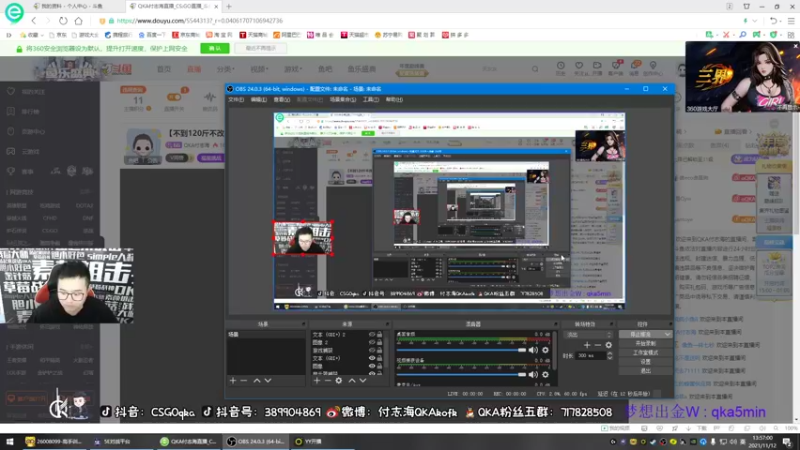Add a new scene in OBS Scenes panel
The height and width of the screenshot is (450, 800).
[x=233, y=381]
